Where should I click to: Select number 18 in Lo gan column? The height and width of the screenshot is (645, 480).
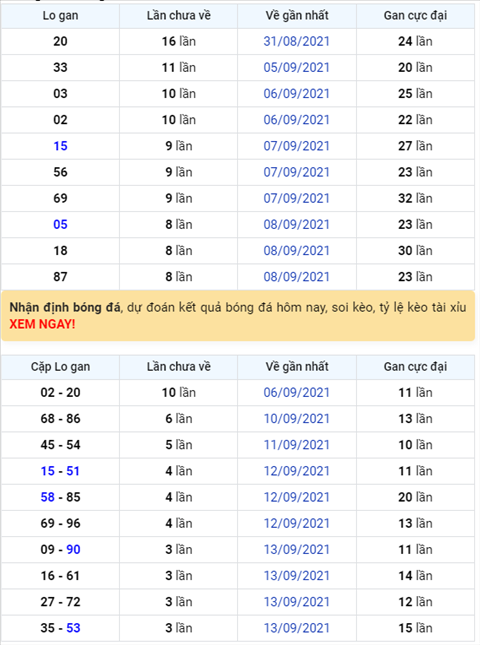pyautogui.click(x=60, y=251)
